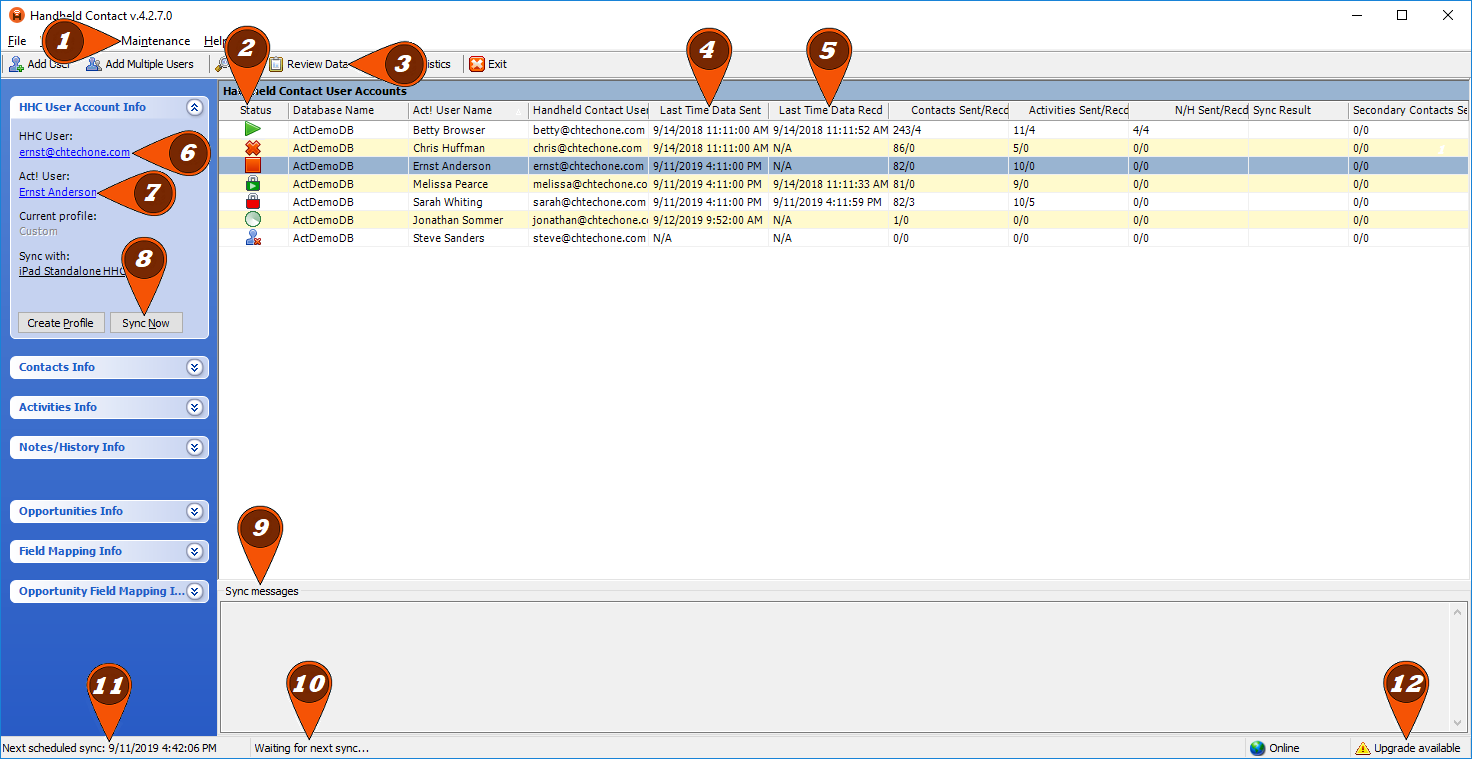The image size is (1473, 761).
Task: Open the Maintenance menu
Action: tap(155, 41)
